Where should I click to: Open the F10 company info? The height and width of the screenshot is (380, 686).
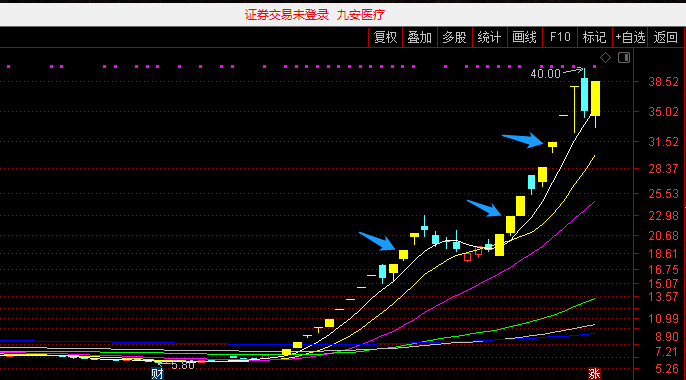pyautogui.click(x=560, y=38)
